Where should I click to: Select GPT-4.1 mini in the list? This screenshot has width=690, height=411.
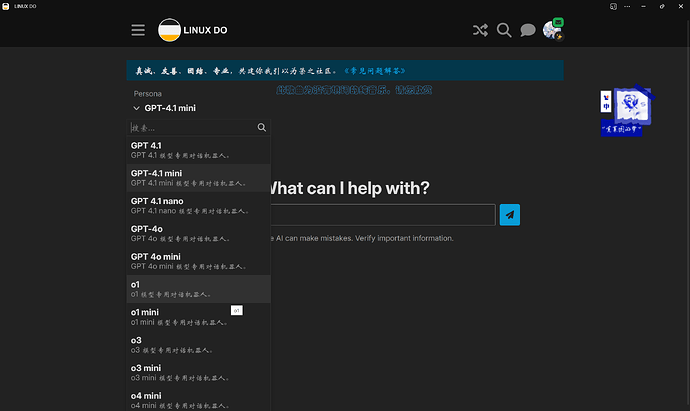pos(198,178)
